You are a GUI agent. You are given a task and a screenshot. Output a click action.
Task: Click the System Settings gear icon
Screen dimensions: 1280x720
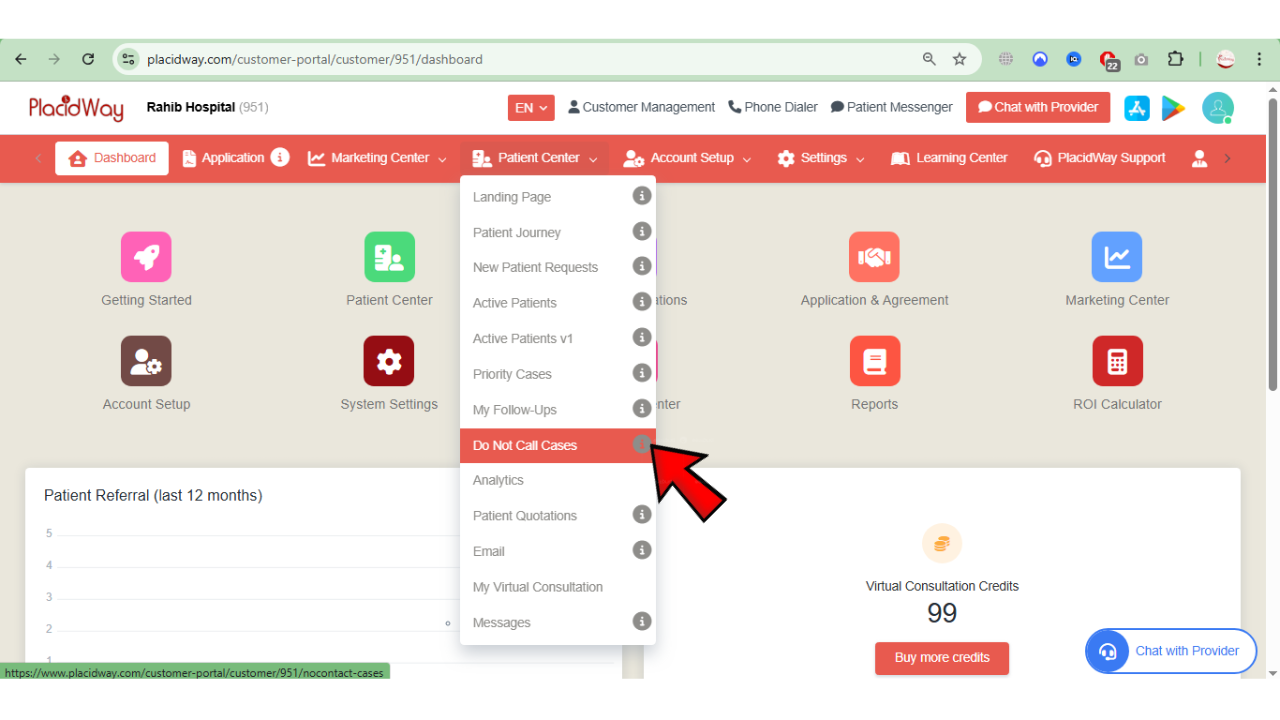coord(389,360)
